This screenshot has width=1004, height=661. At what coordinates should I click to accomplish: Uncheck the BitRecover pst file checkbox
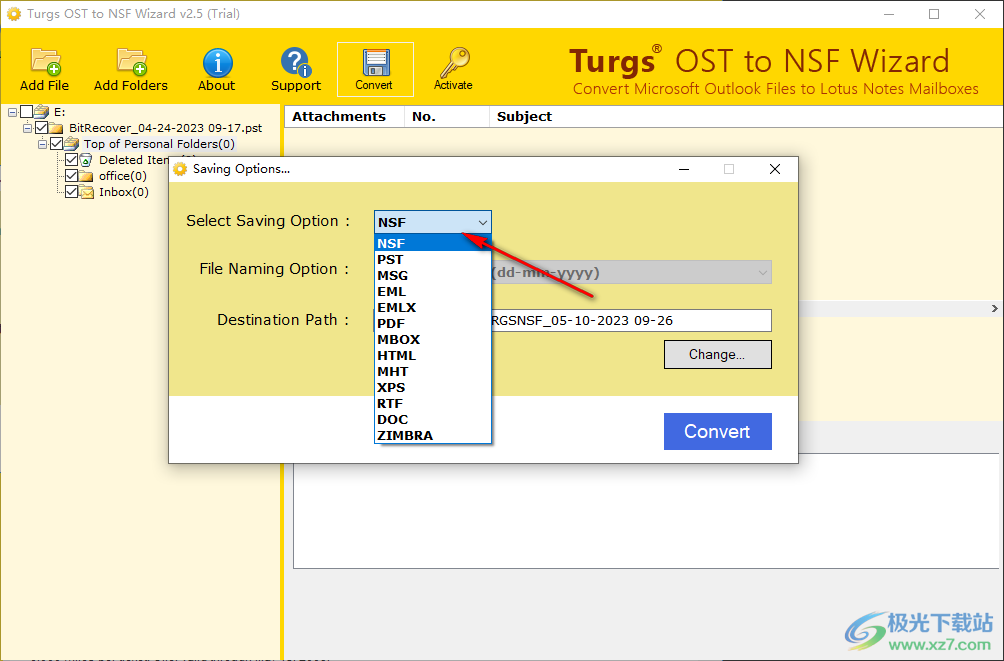pyautogui.click(x=42, y=128)
